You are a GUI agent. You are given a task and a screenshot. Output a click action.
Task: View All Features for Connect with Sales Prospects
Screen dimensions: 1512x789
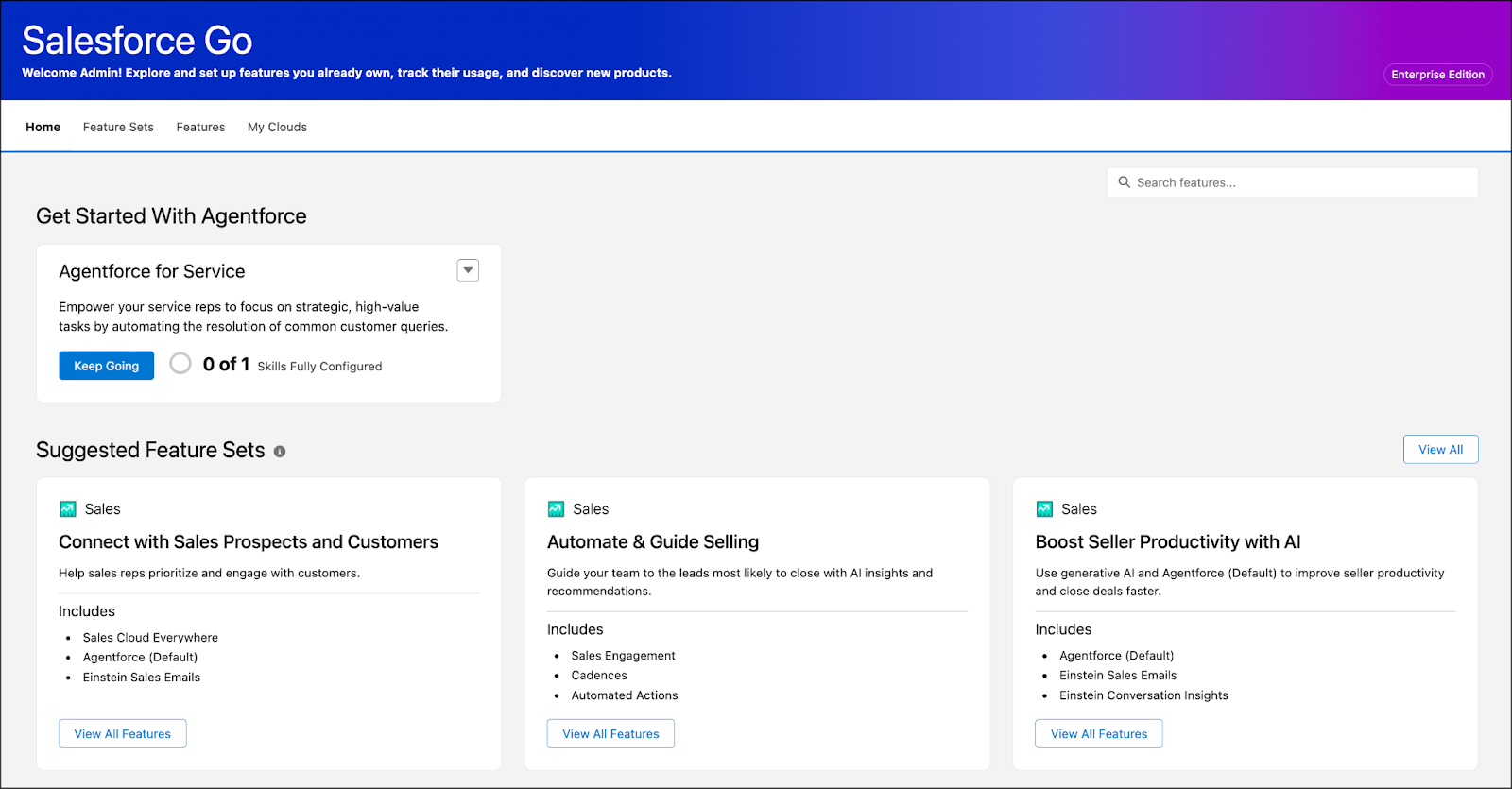(123, 734)
